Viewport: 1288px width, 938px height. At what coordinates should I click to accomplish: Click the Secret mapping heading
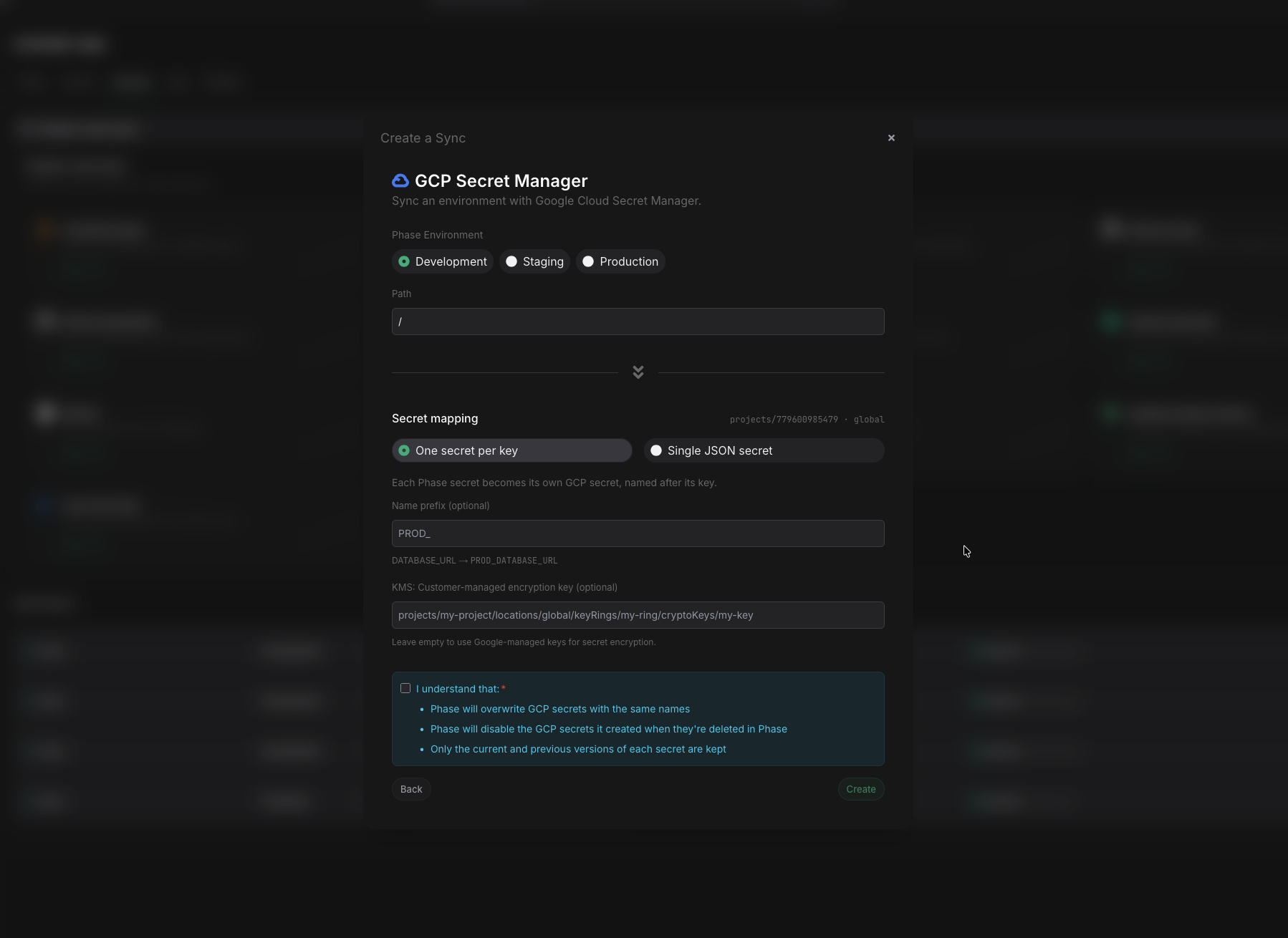click(x=435, y=418)
